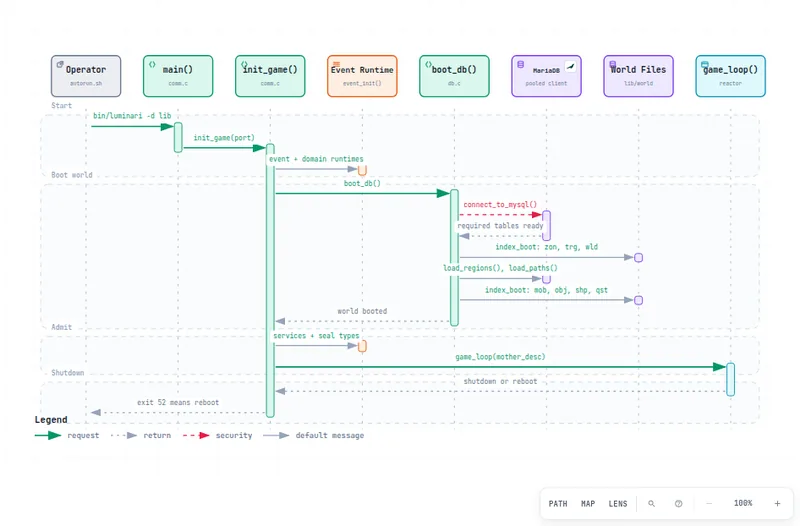Select the Event Runtime participant box
800x526 pixels.
(362, 76)
